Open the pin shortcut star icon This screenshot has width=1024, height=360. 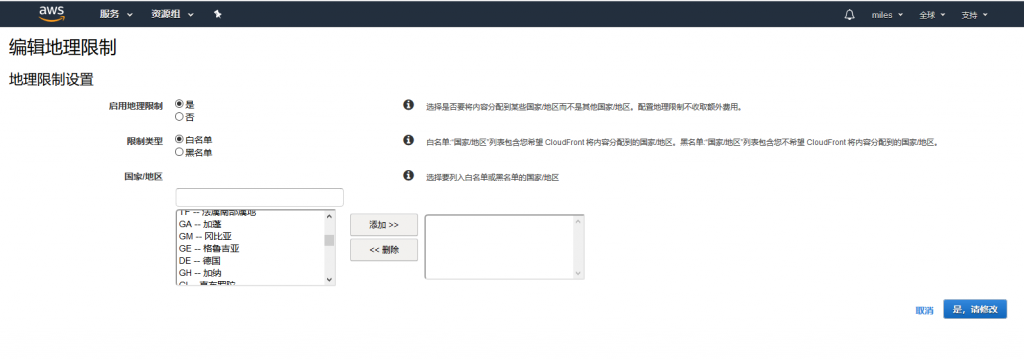click(x=218, y=14)
